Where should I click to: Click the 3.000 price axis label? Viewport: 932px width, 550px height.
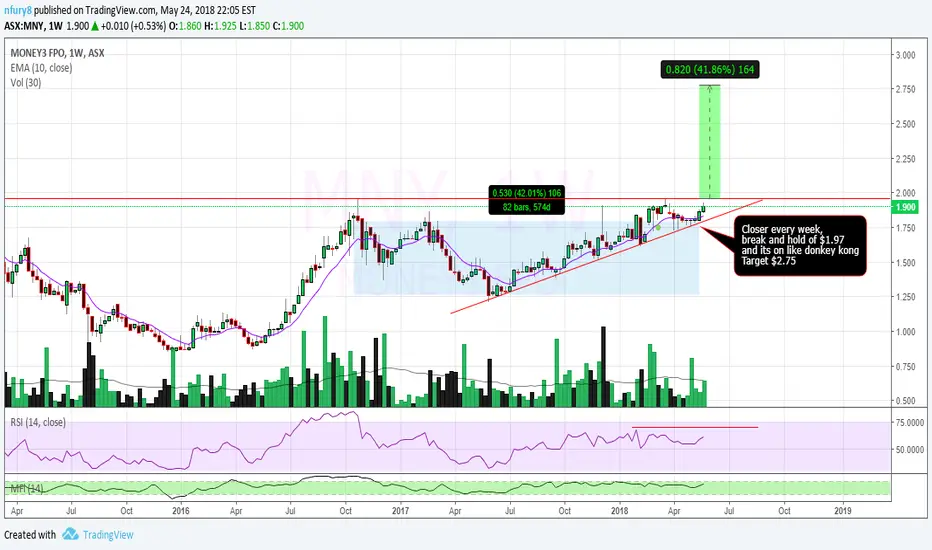click(905, 55)
